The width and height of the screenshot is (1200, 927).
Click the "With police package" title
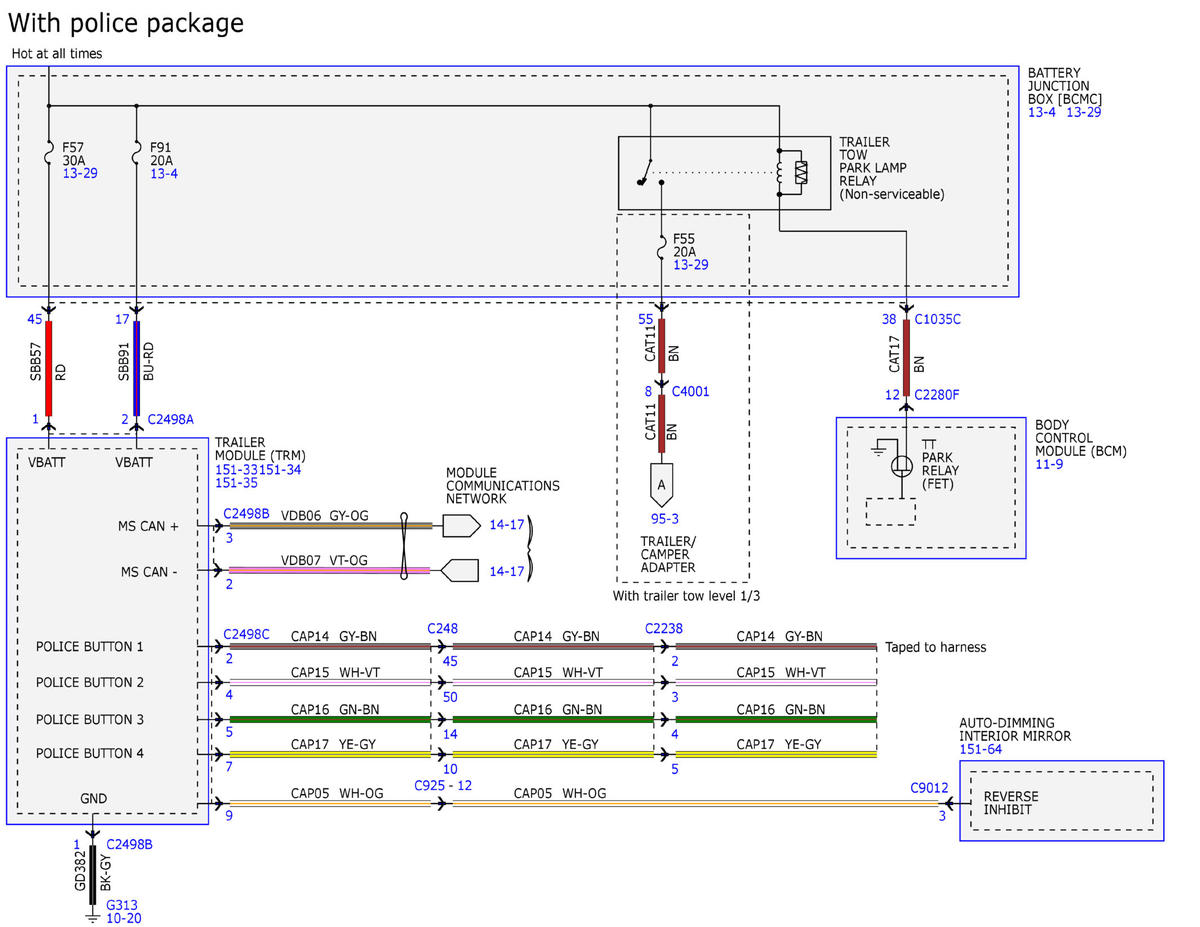click(x=125, y=22)
